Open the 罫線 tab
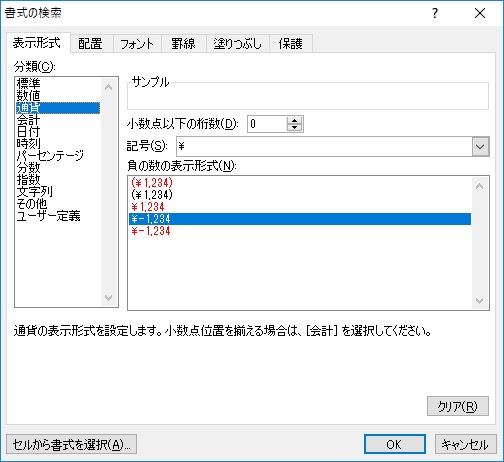This screenshot has width=504, height=462. tap(183, 43)
